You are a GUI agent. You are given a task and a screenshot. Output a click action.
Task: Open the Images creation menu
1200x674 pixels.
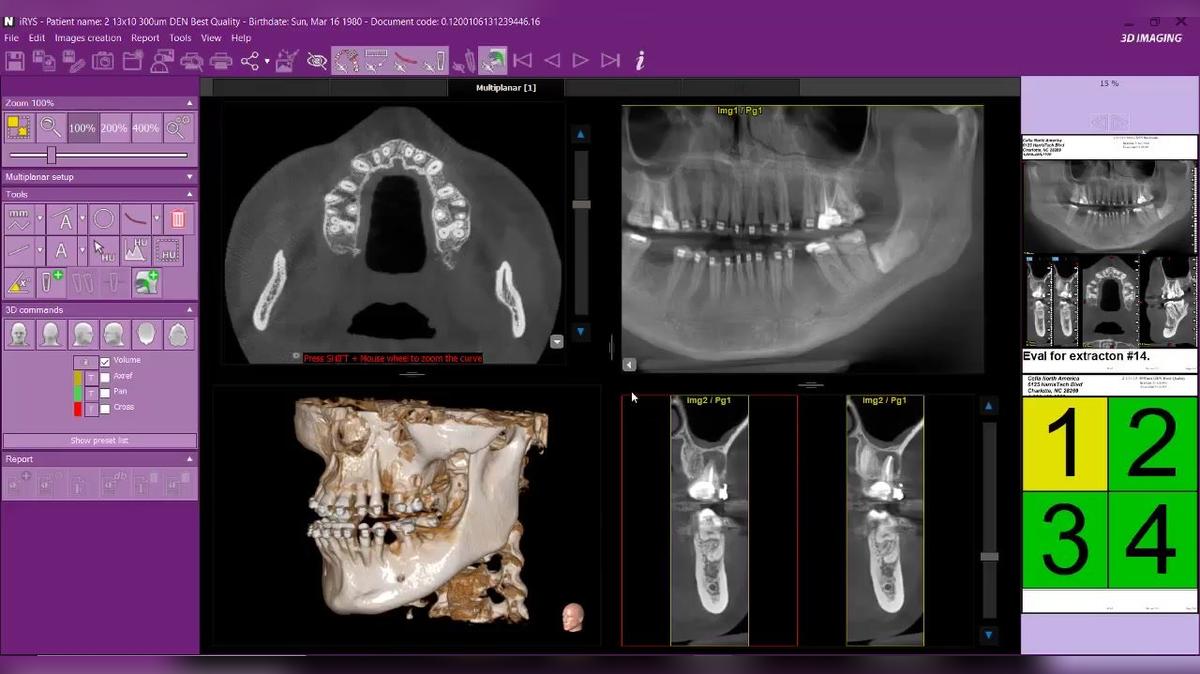88,38
